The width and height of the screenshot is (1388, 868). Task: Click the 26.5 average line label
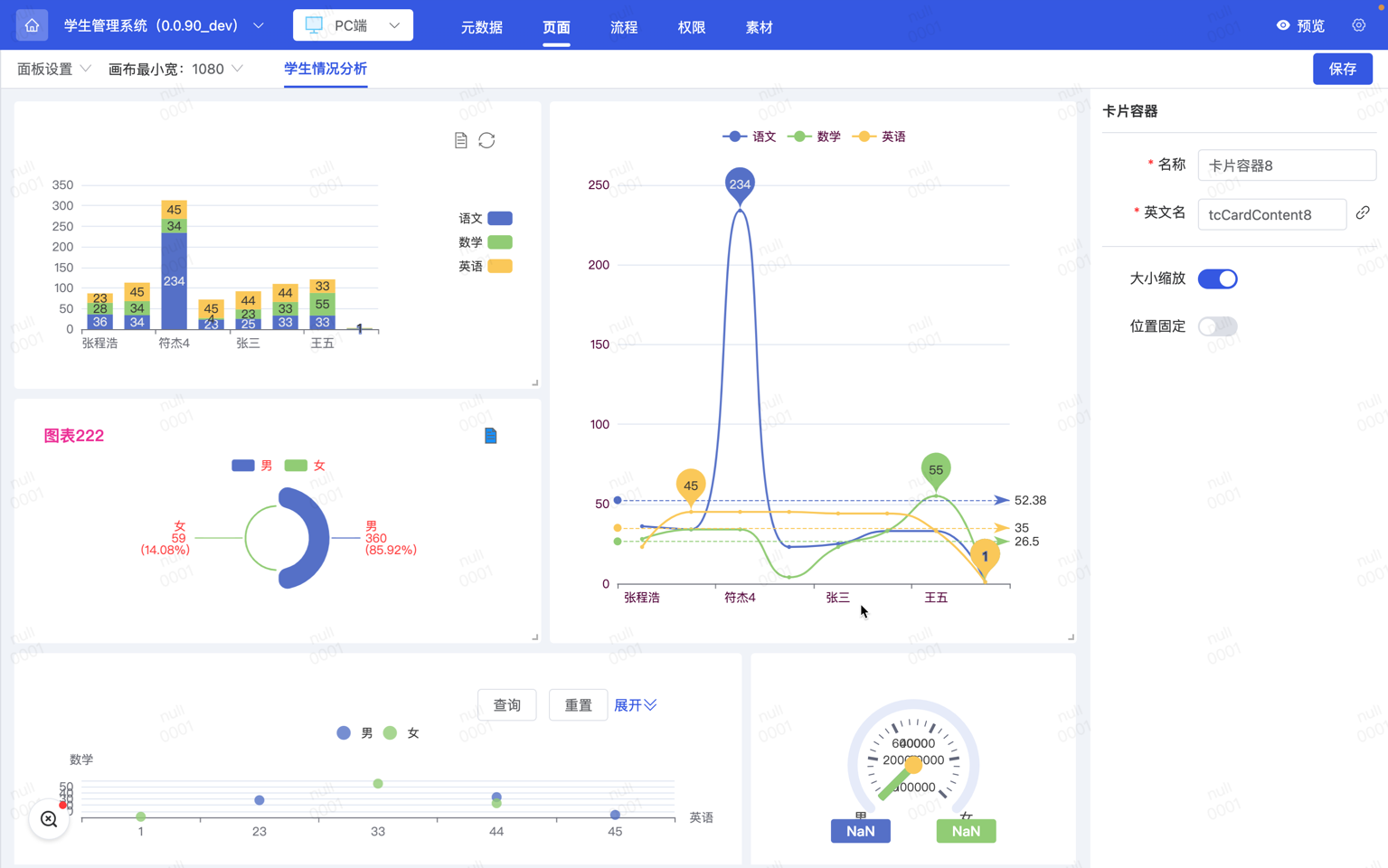point(1026,542)
